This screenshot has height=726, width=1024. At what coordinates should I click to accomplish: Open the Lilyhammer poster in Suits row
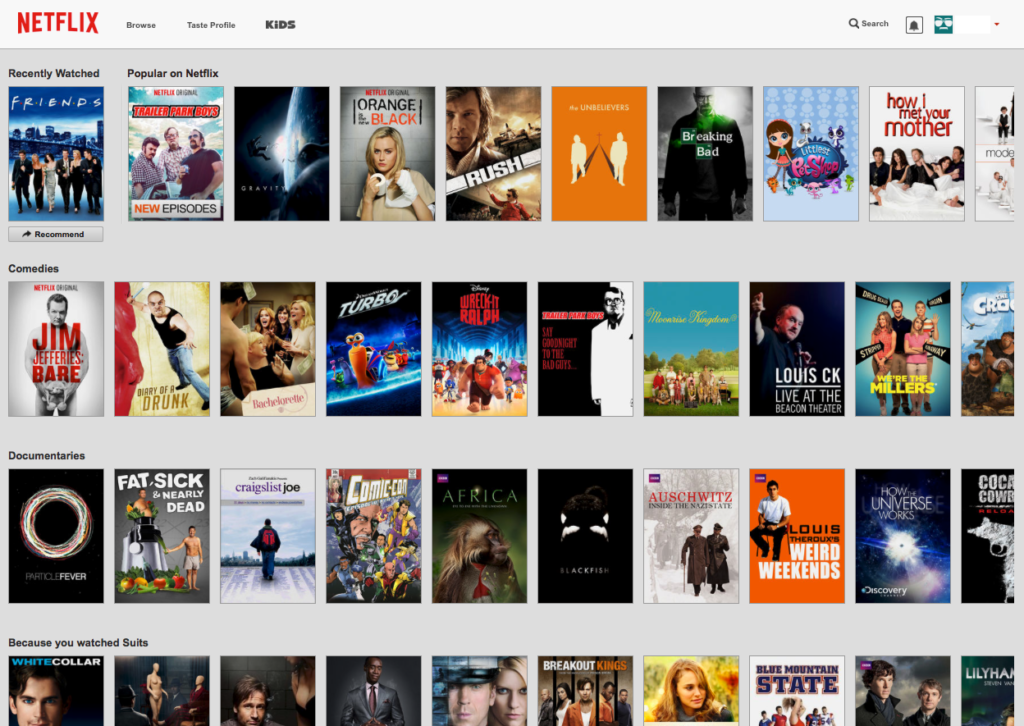(987, 691)
